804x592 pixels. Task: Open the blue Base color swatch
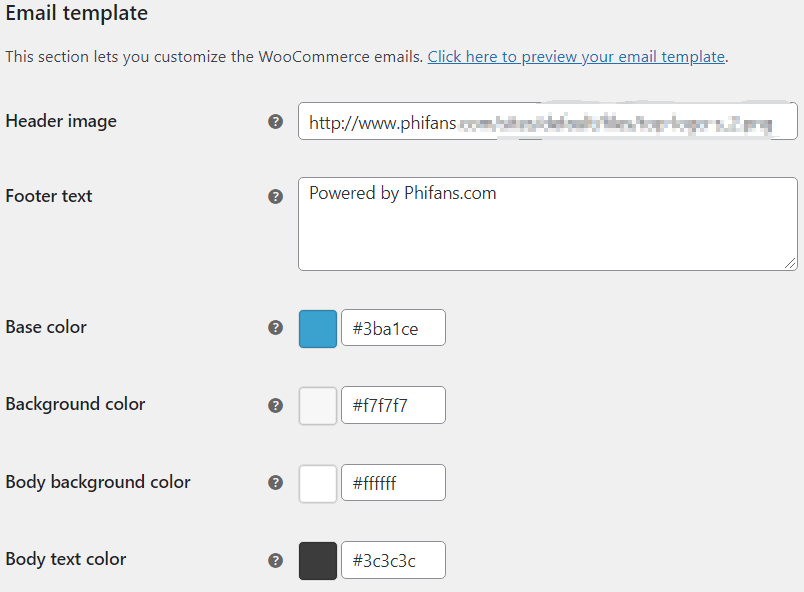click(x=318, y=329)
